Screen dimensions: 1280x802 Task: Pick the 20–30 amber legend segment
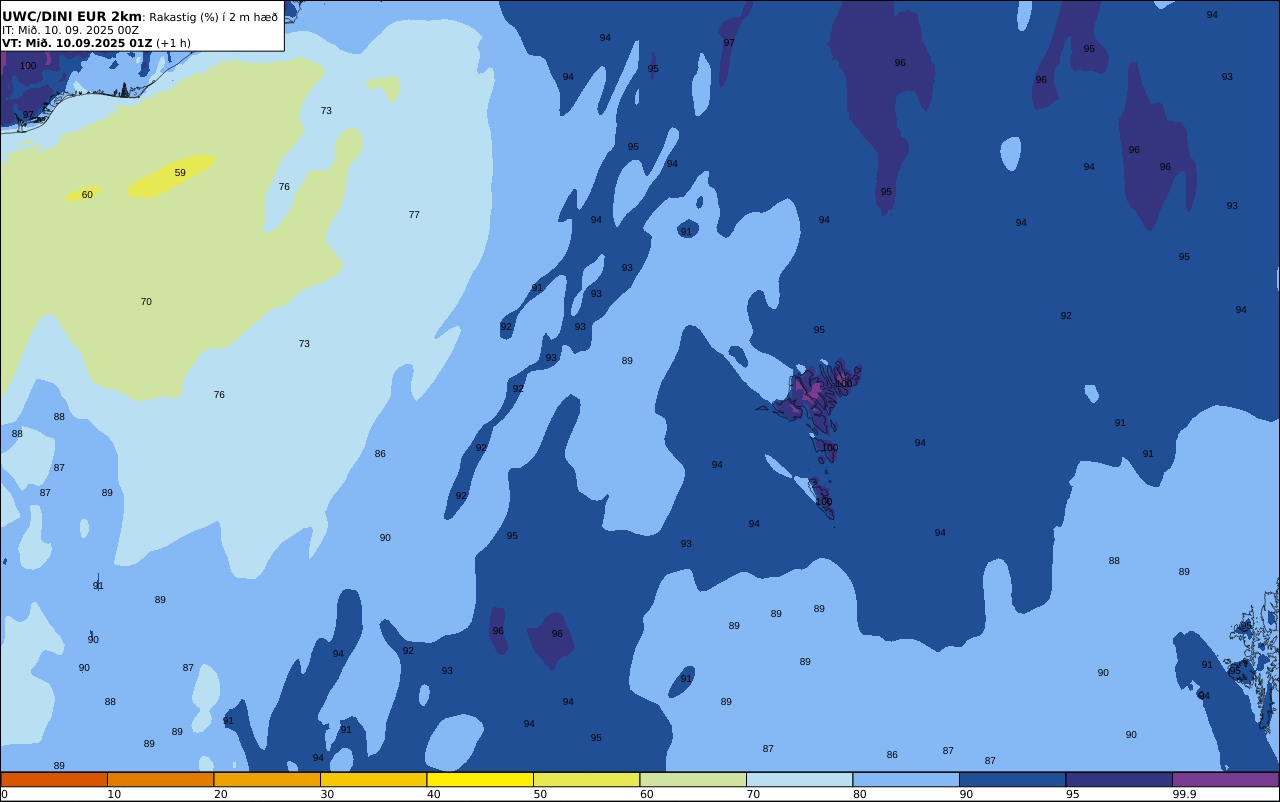267,779
